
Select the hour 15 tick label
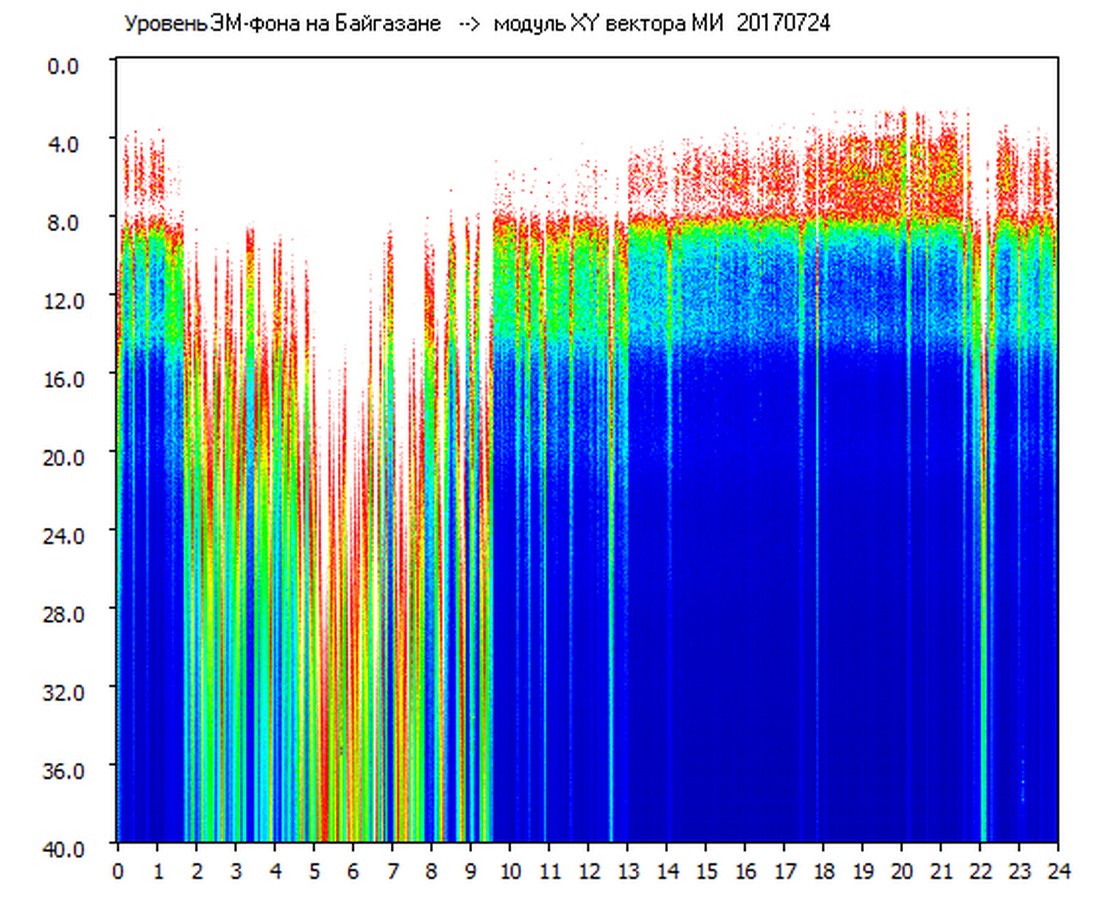pos(706,871)
